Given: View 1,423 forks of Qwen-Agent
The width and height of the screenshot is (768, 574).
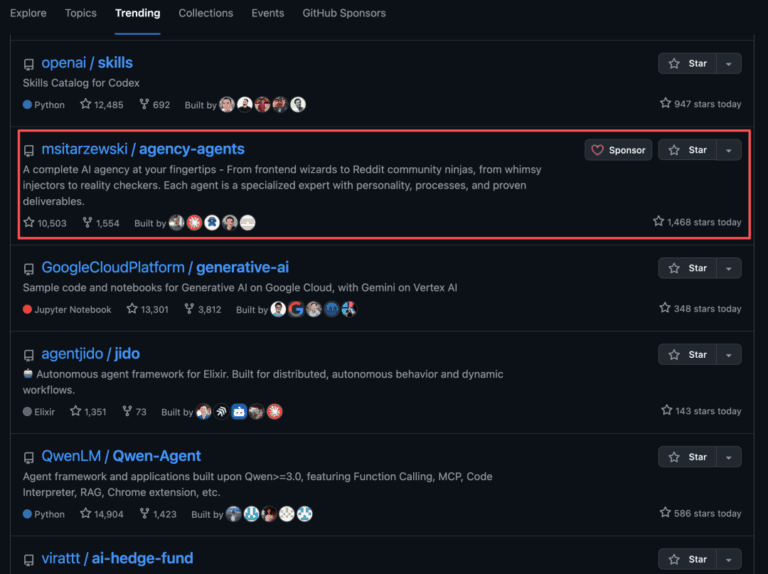Looking at the screenshot, I should point(158,514).
